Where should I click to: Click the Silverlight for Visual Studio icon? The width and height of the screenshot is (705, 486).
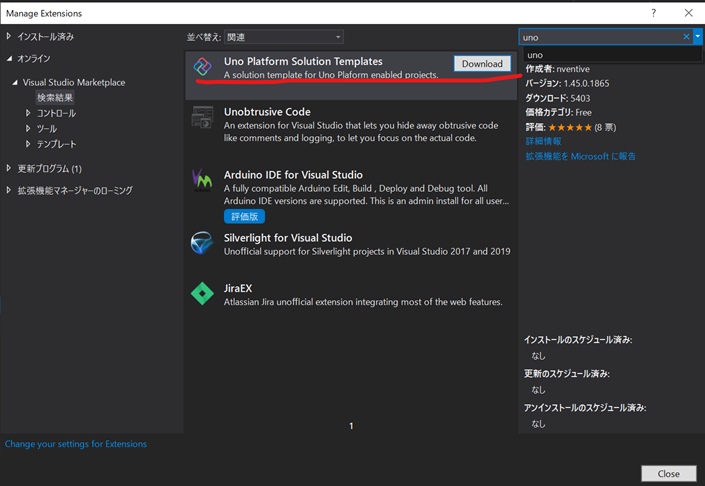[x=202, y=243]
